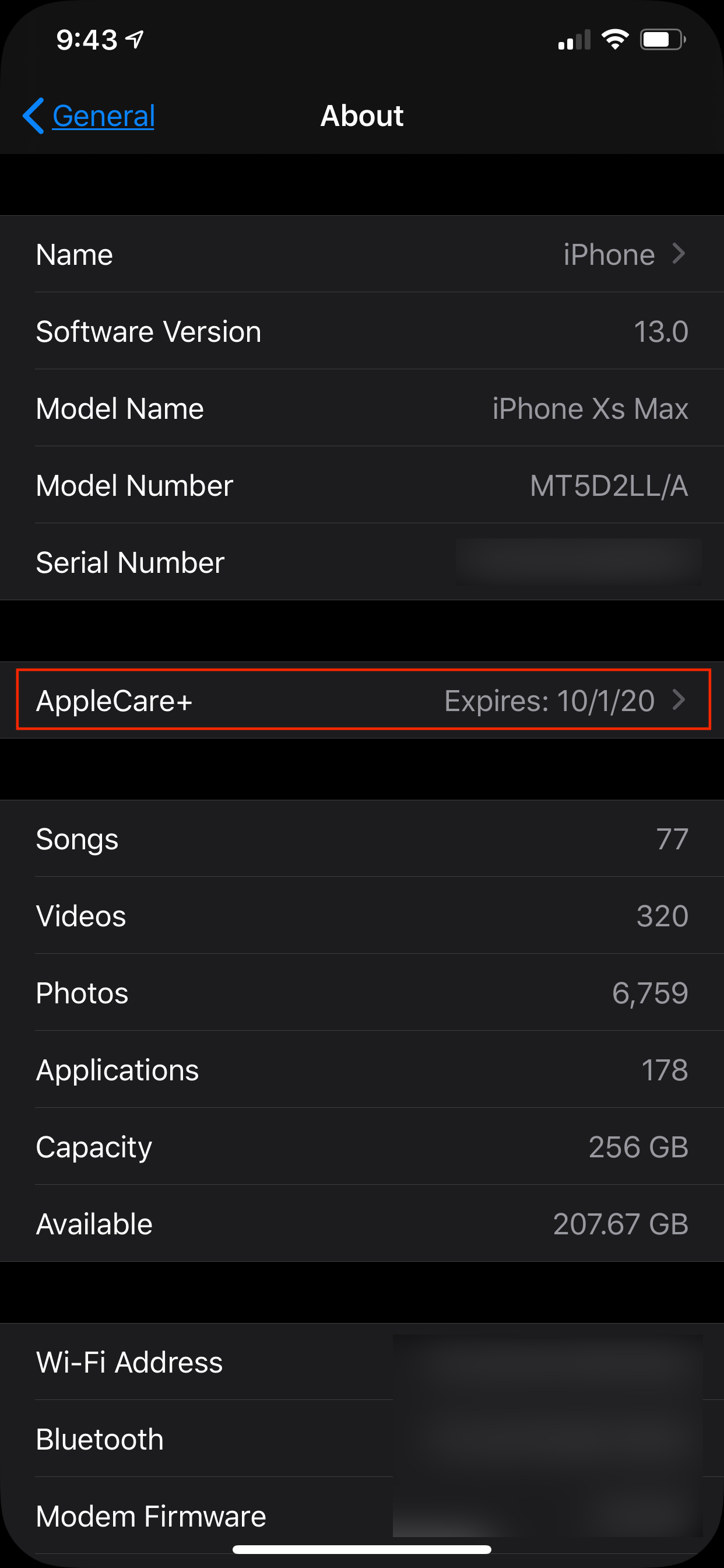This screenshot has width=724, height=1568.
Task: Tap the Songs count row
Action: click(x=363, y=839)
